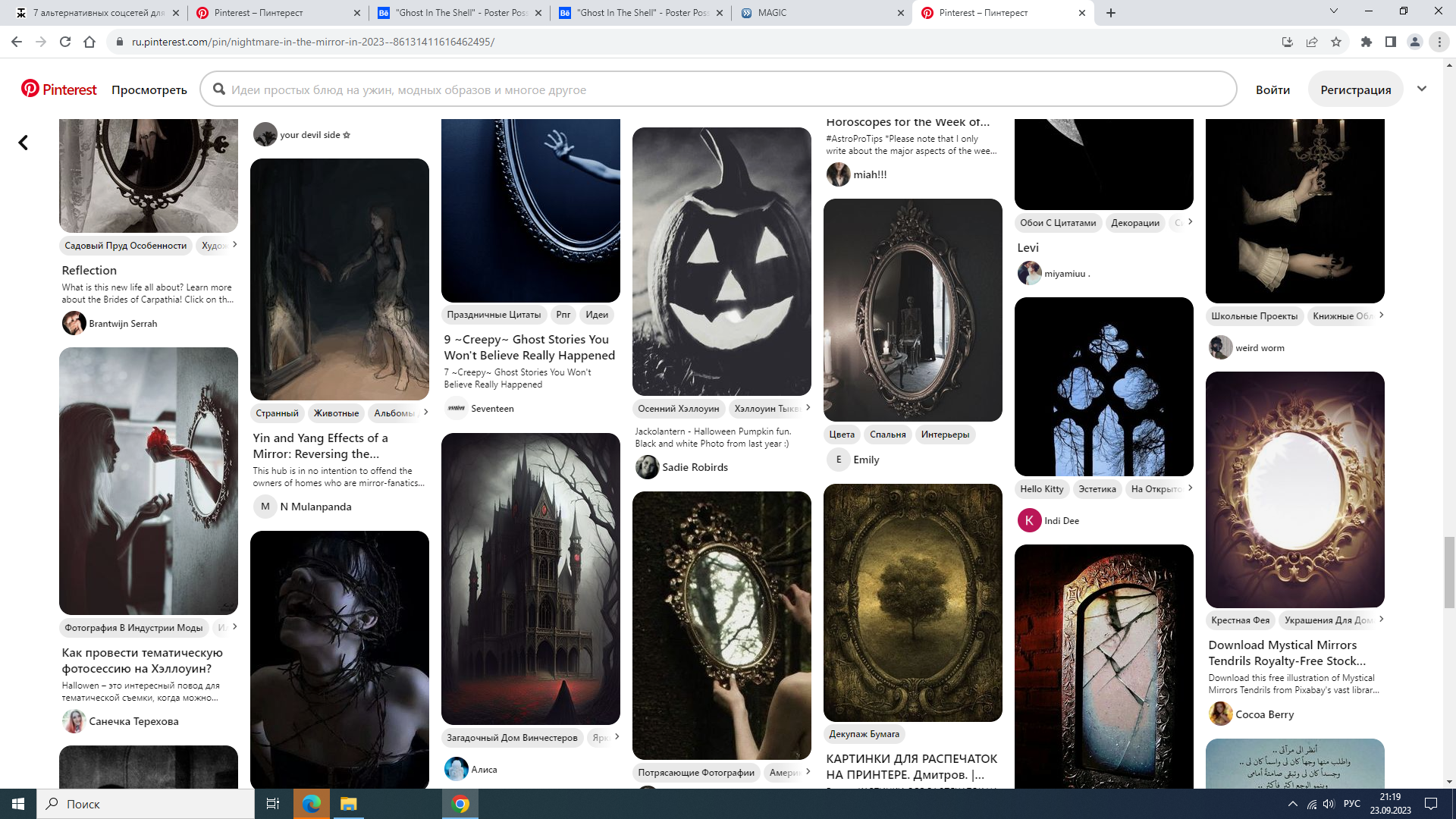The width and height of the screenshot is (1456, 819).
Task: Click the Pinterest logo icon
Action: click(x=30, y=89)
